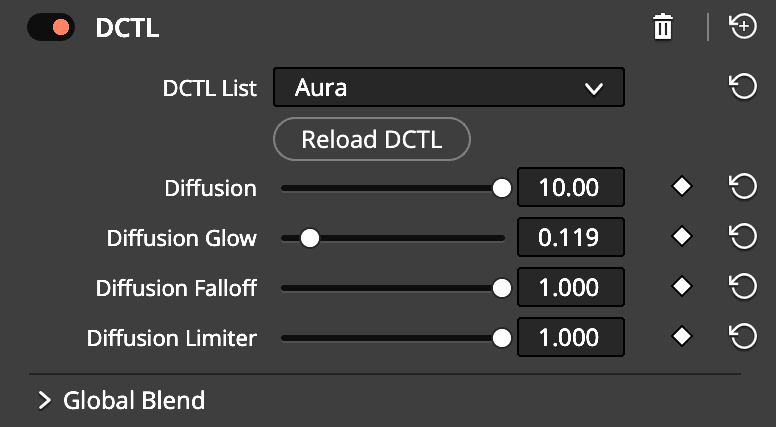Screen dimensions: 776x427
Task: Toggle keyframe diamond for Diffusion Falloff
Action: point(682,286)
